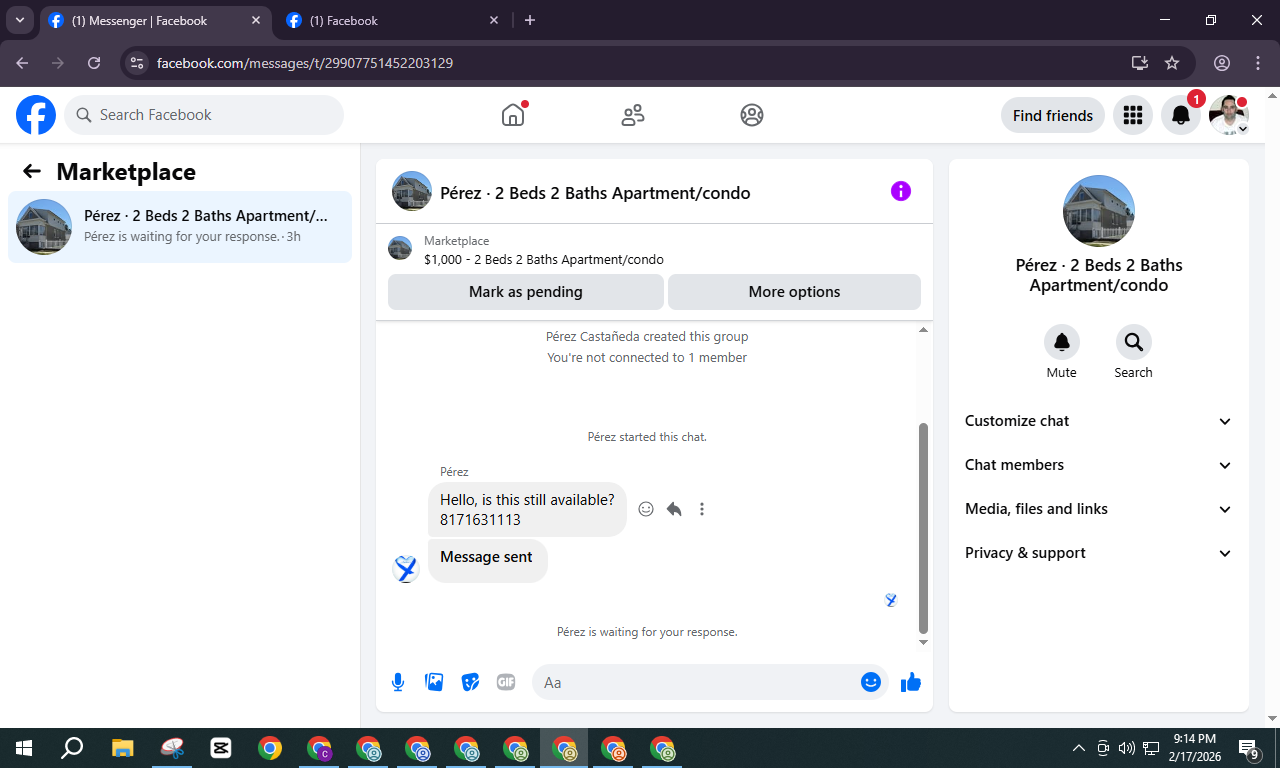Screen dimensions: 1280x768
Task: Mute the conversation bell icon
Action: coord(1062,342)
